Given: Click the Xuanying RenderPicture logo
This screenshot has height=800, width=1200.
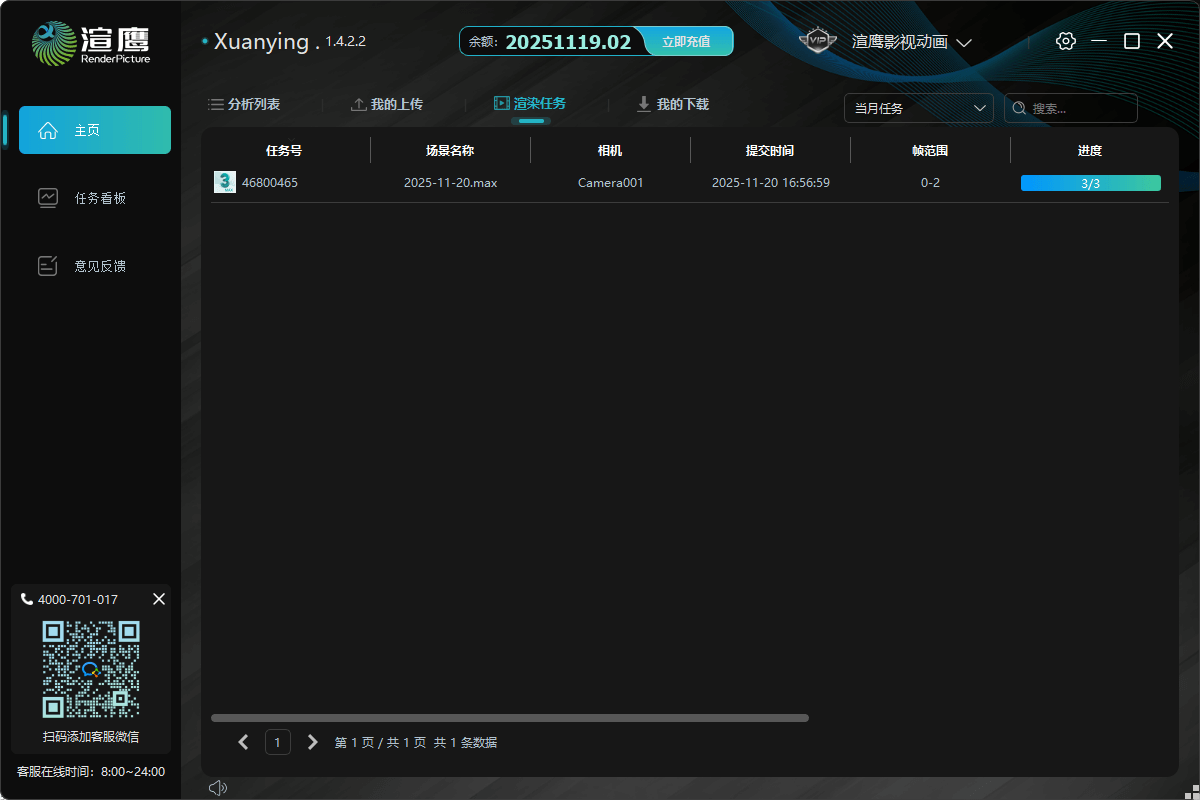Looking at the screenshot, I should [91, 43].
